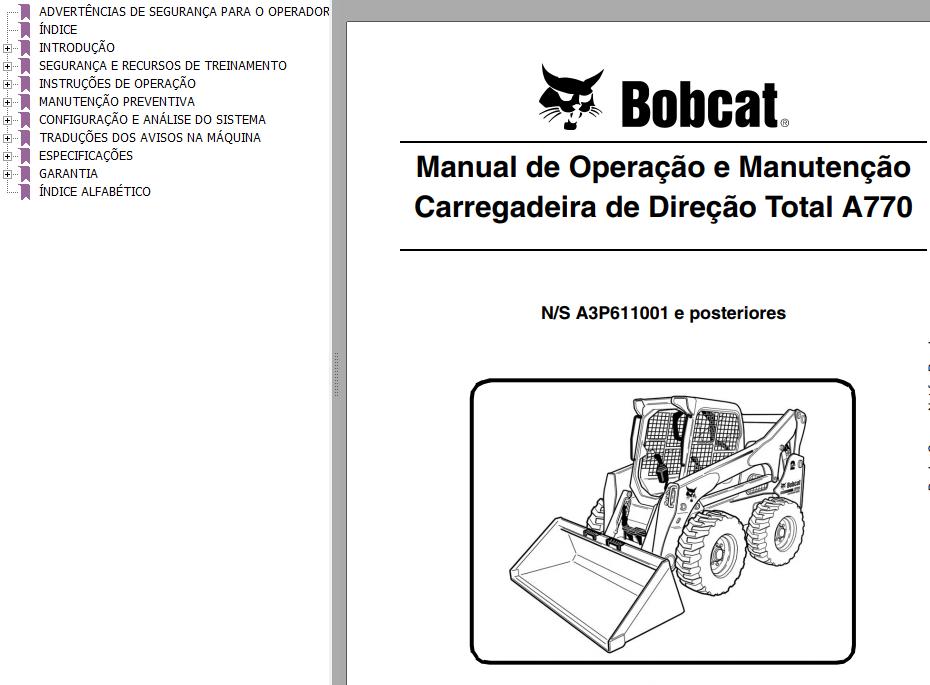Open ADVERTÊNCIAS DE SEGURANÇA PARA O OPERADOR
930x685 pixels.
[184, 12]
